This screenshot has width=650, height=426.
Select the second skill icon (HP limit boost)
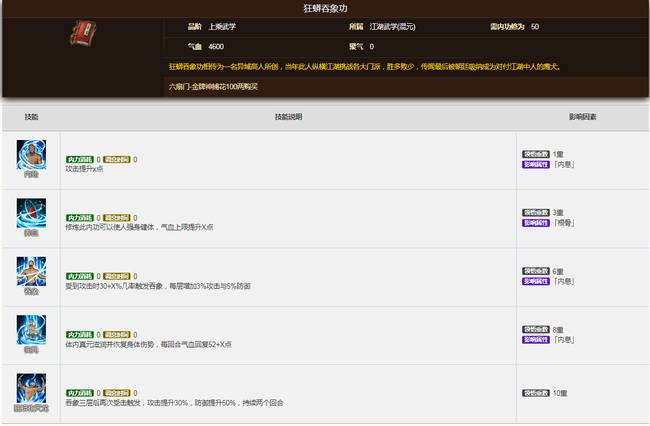[31, 214]
